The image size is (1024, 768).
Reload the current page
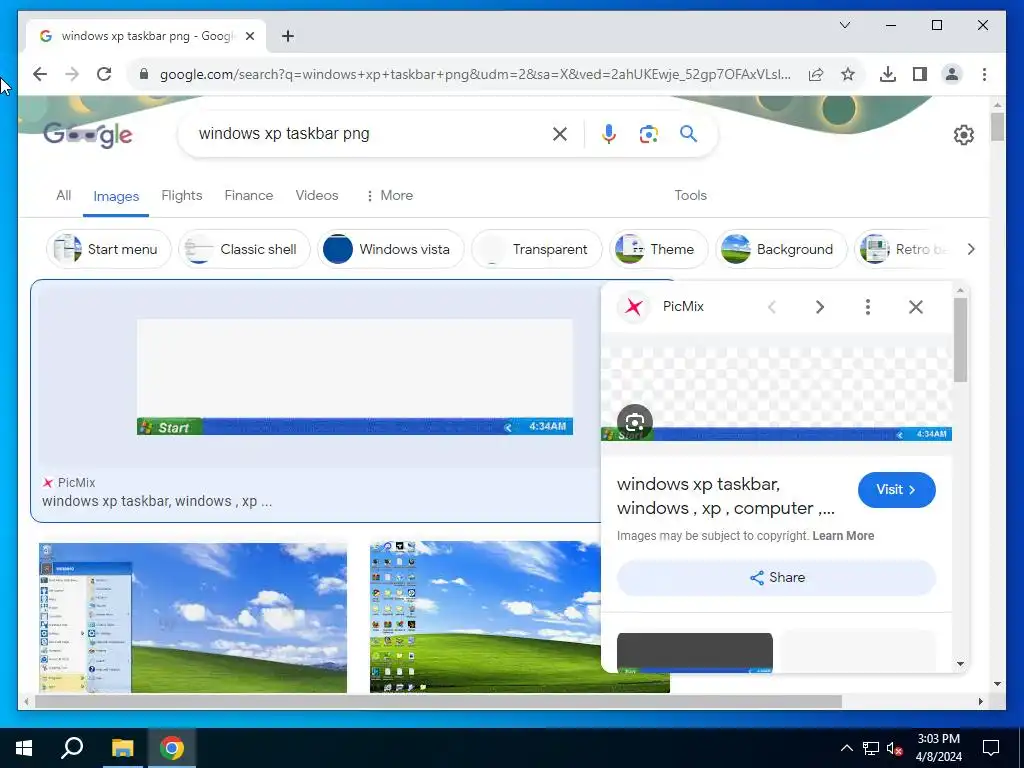click(x=104, y=74)
